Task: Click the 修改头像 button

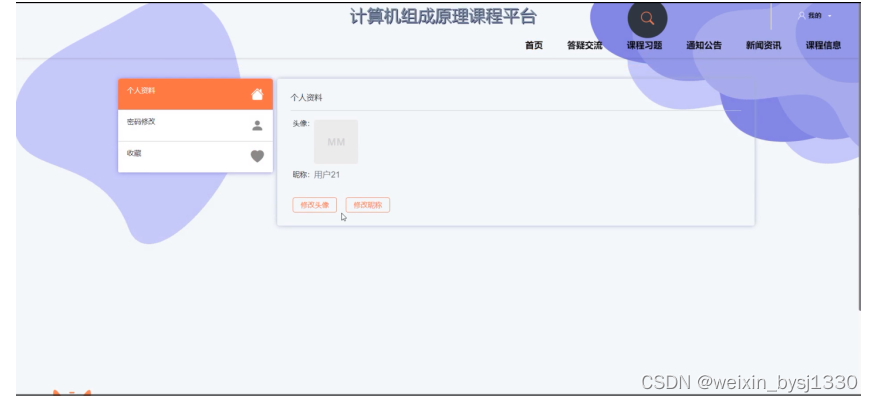Action: [x=315, y=205]
